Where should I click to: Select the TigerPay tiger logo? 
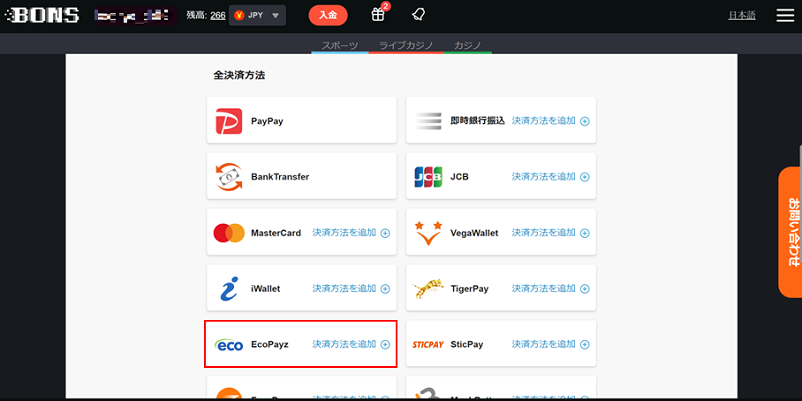pos(429,289)
